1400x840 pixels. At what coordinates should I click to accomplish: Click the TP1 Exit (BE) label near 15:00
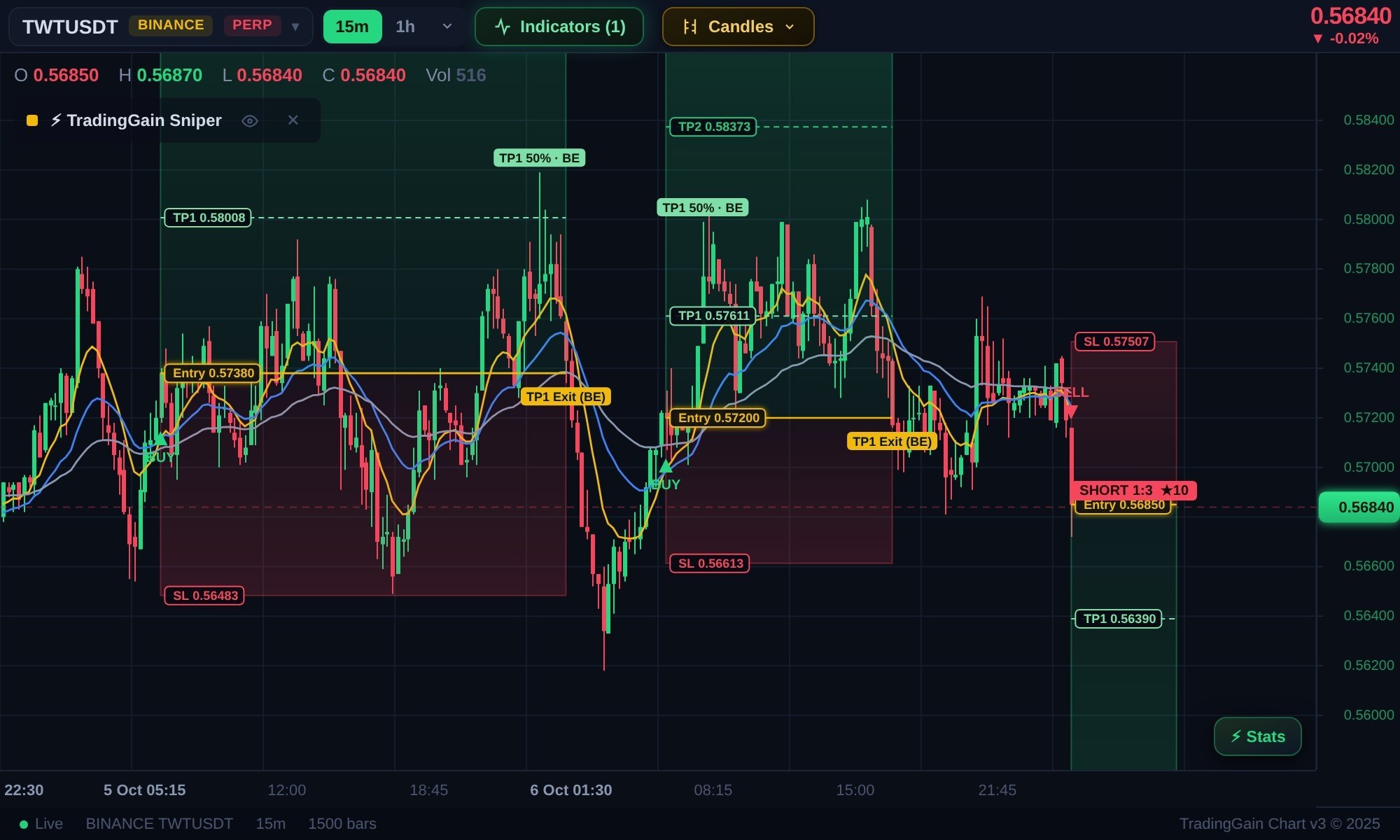point(892,442)
